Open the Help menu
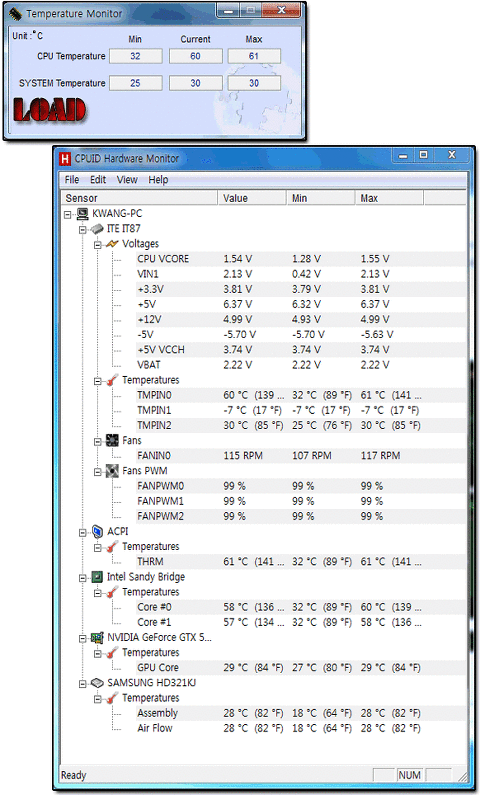Image resolution: width=480 pixels, height=795 pixels. (x=158, y=179)
